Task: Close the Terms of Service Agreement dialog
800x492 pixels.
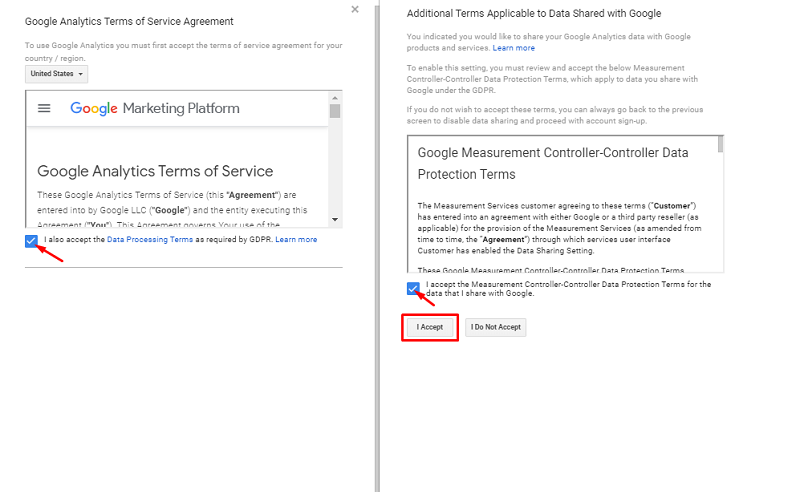Action: [x=355, y=9]
